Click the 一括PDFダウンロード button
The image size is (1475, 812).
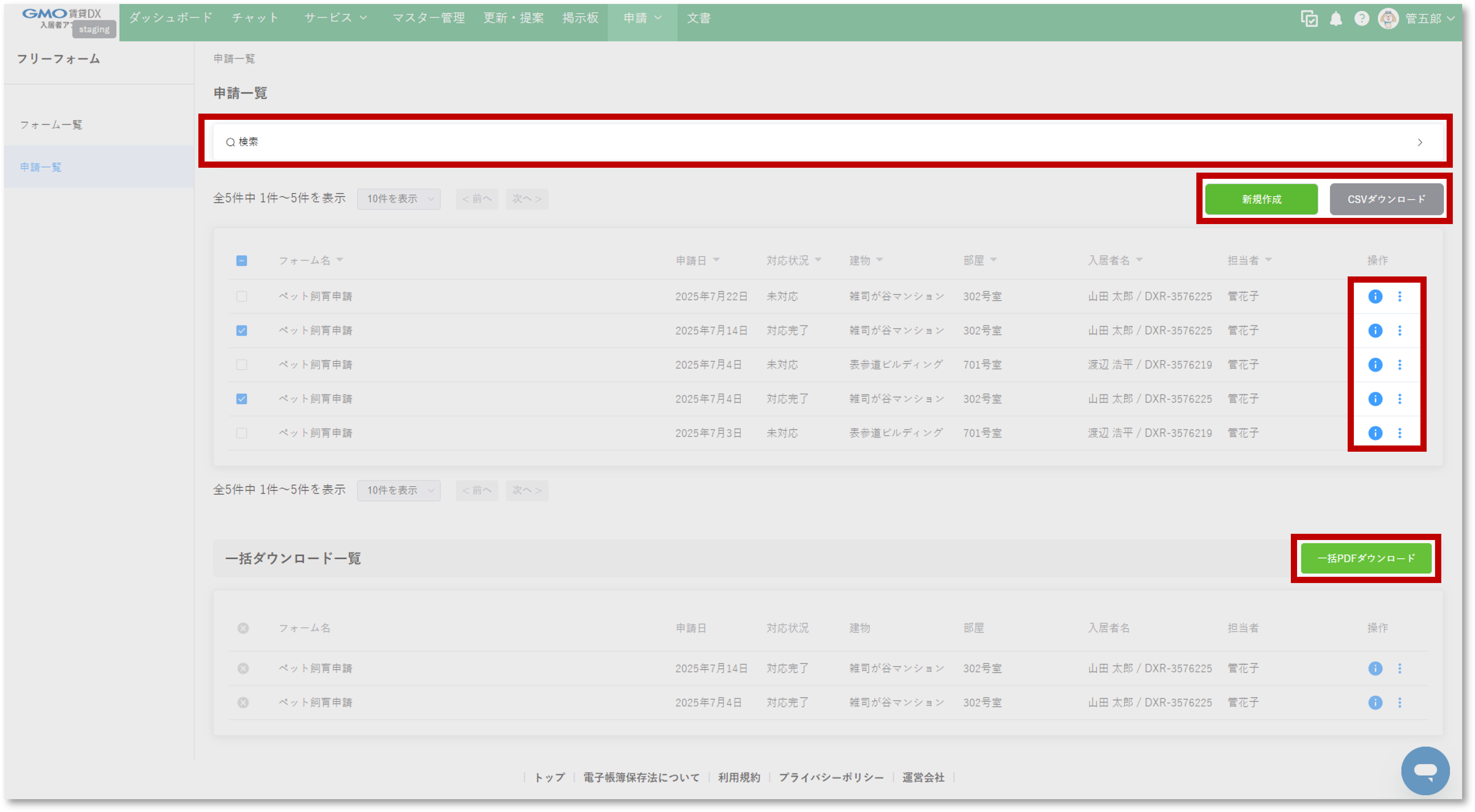pyautogui.click(x=1366, y=558)
